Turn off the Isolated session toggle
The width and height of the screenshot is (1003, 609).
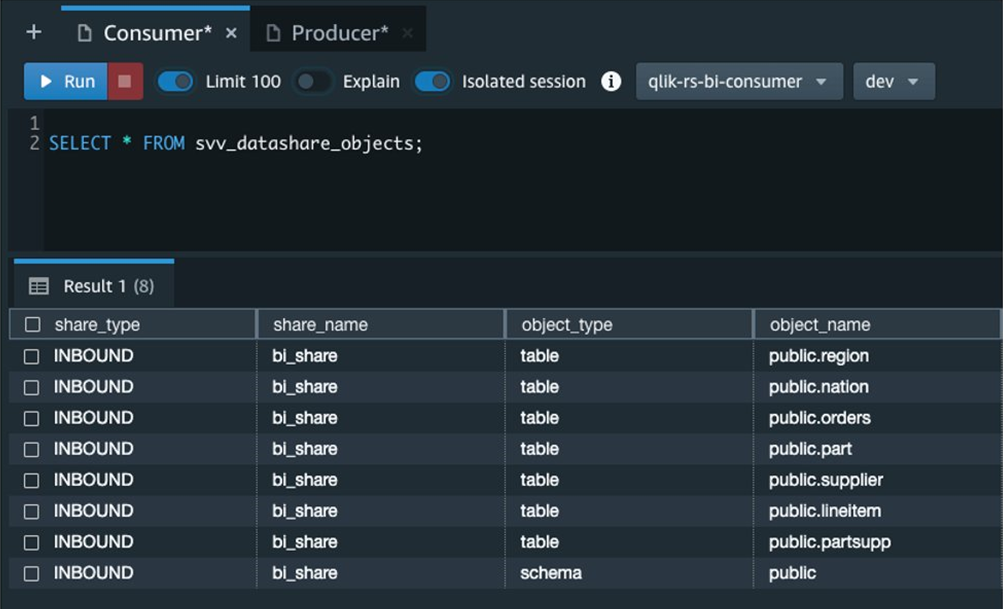pyautogui.click(x=432, y=82)
